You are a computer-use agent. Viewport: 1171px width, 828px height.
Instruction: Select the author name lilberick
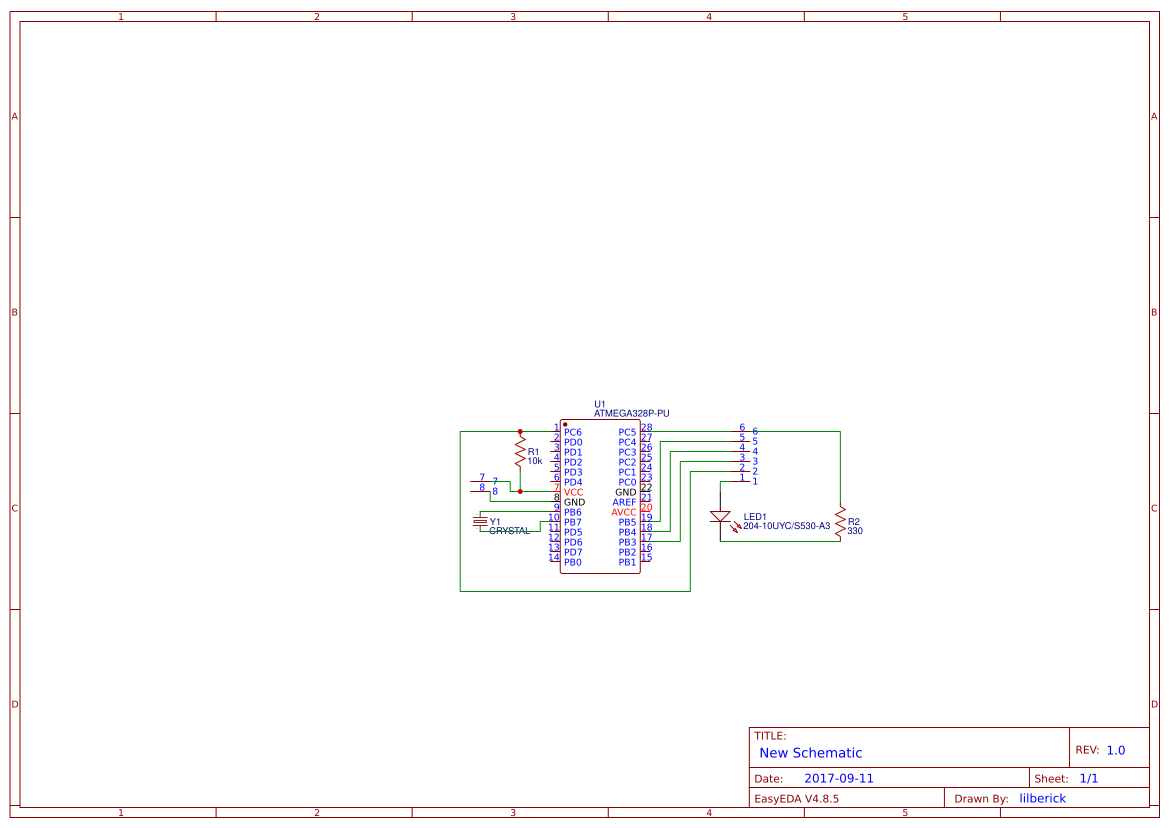pos(1043,798)
